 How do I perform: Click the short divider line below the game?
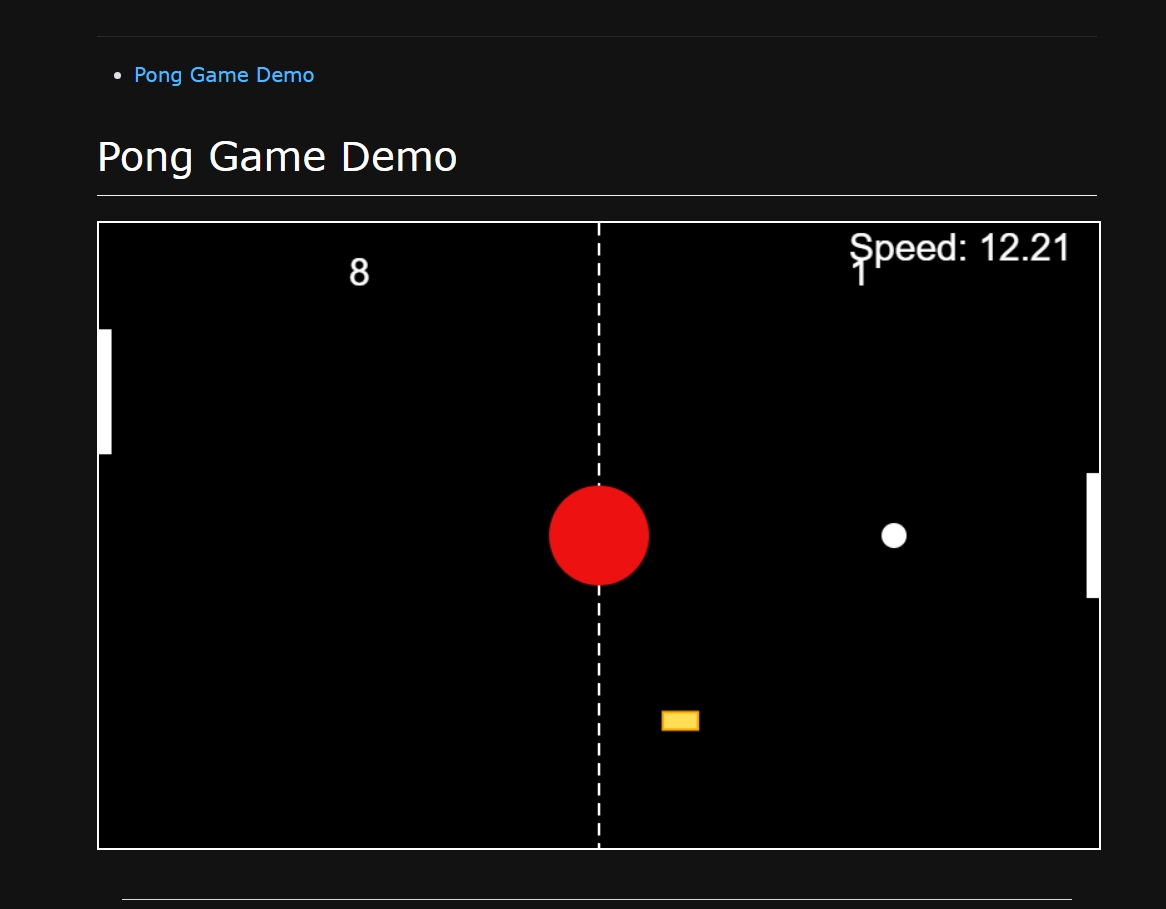coord(598,898)
